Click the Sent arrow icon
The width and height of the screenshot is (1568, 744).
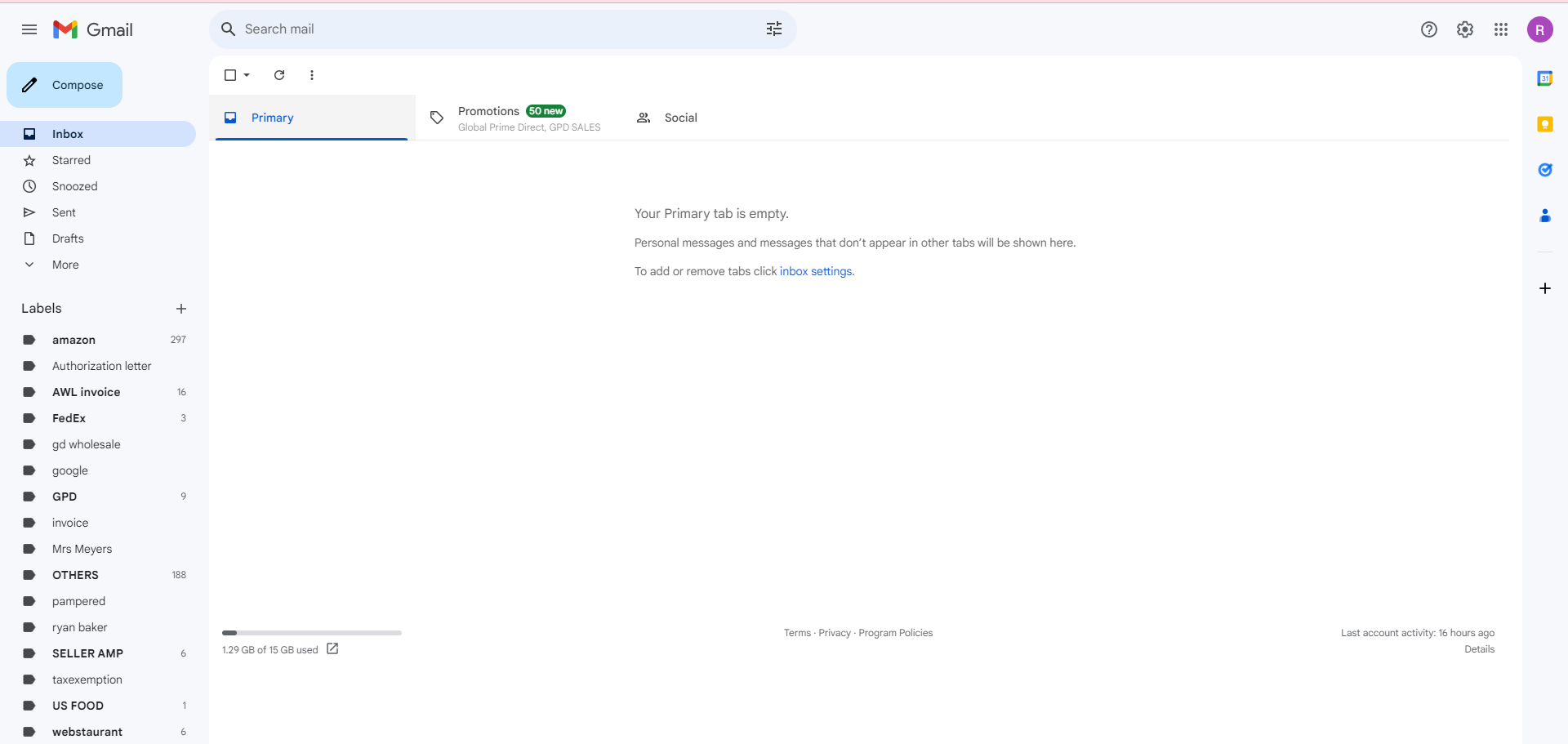coord(29,212)
